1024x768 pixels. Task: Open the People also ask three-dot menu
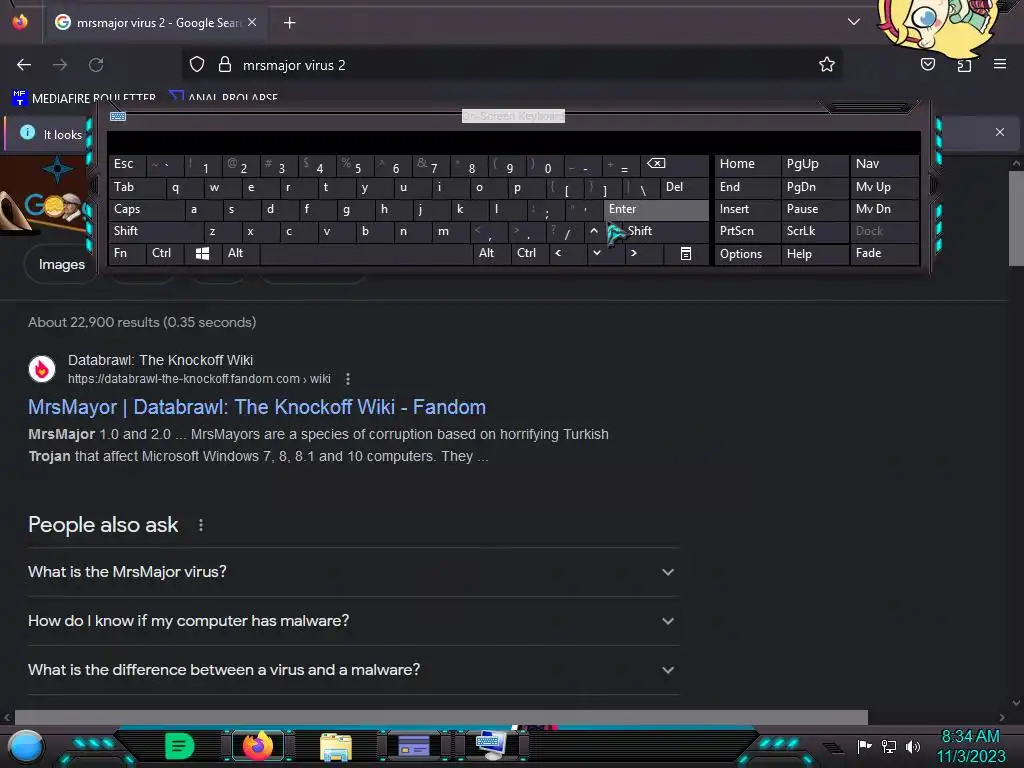(x=200, y=525)
